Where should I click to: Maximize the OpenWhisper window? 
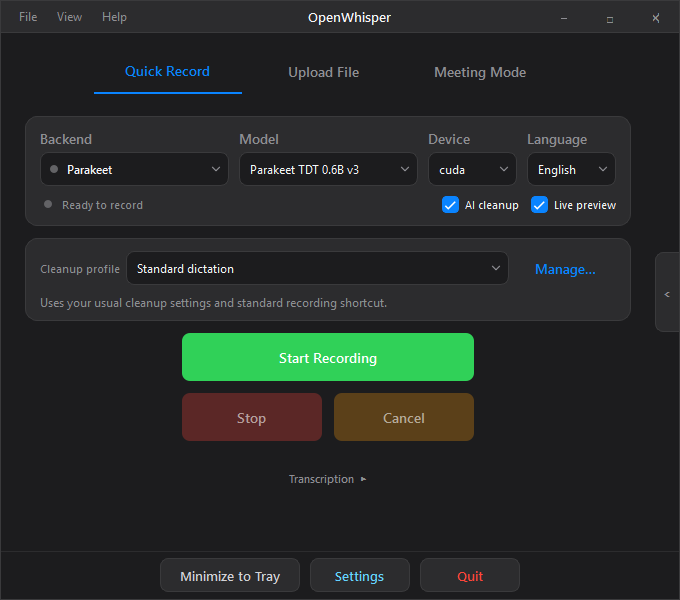[x=610, y=19]
